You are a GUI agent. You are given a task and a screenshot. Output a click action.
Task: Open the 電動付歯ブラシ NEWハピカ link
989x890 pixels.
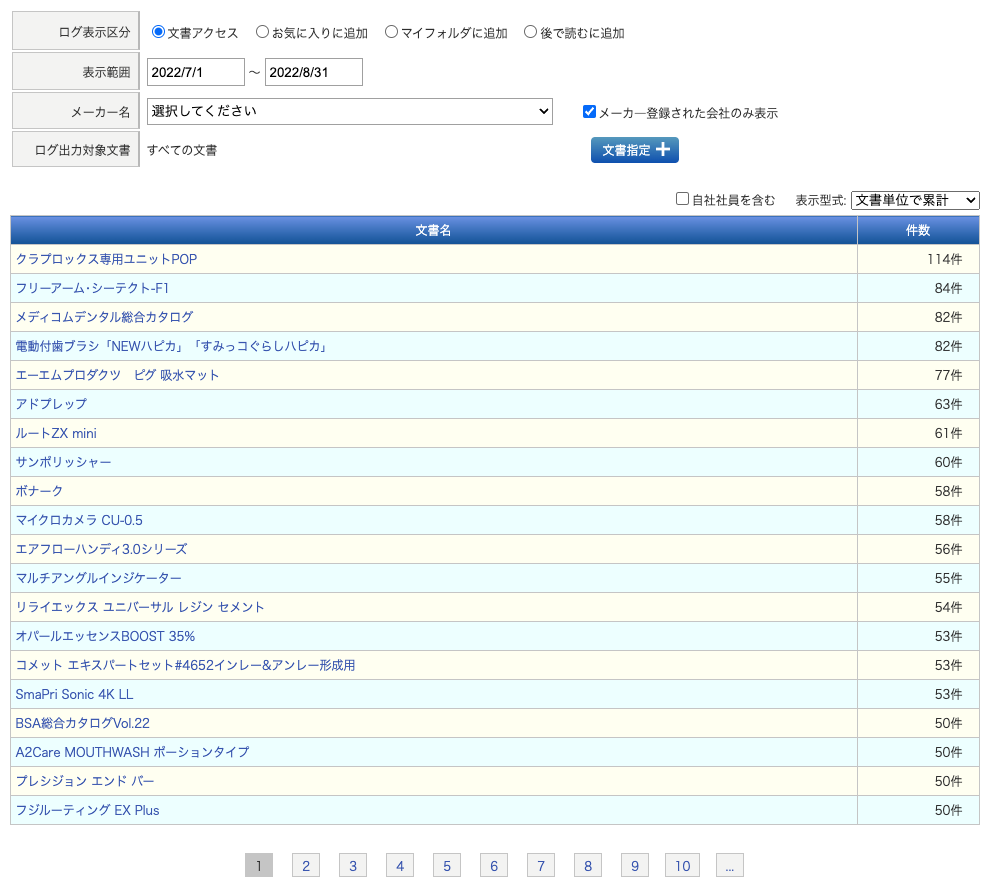tap(171, 346)
